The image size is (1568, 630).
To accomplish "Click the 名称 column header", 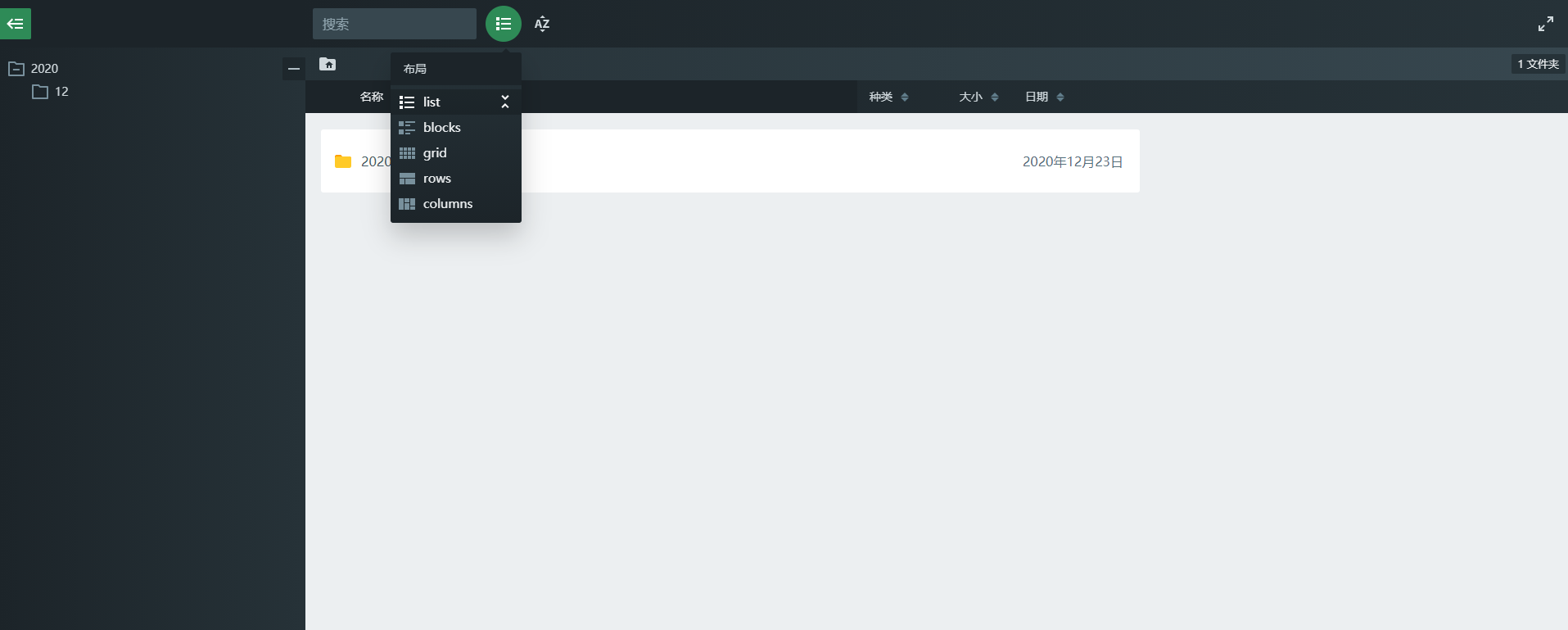I will 371,97.
